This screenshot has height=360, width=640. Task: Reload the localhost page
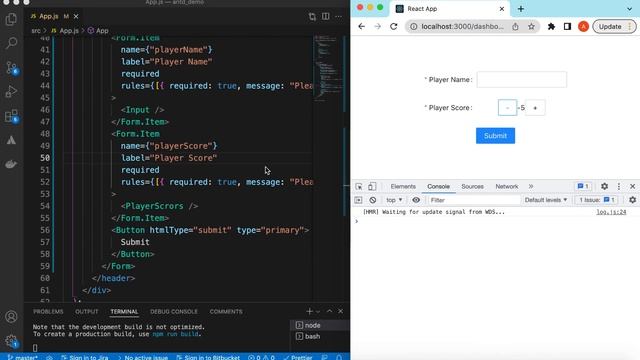click(393, 27)
